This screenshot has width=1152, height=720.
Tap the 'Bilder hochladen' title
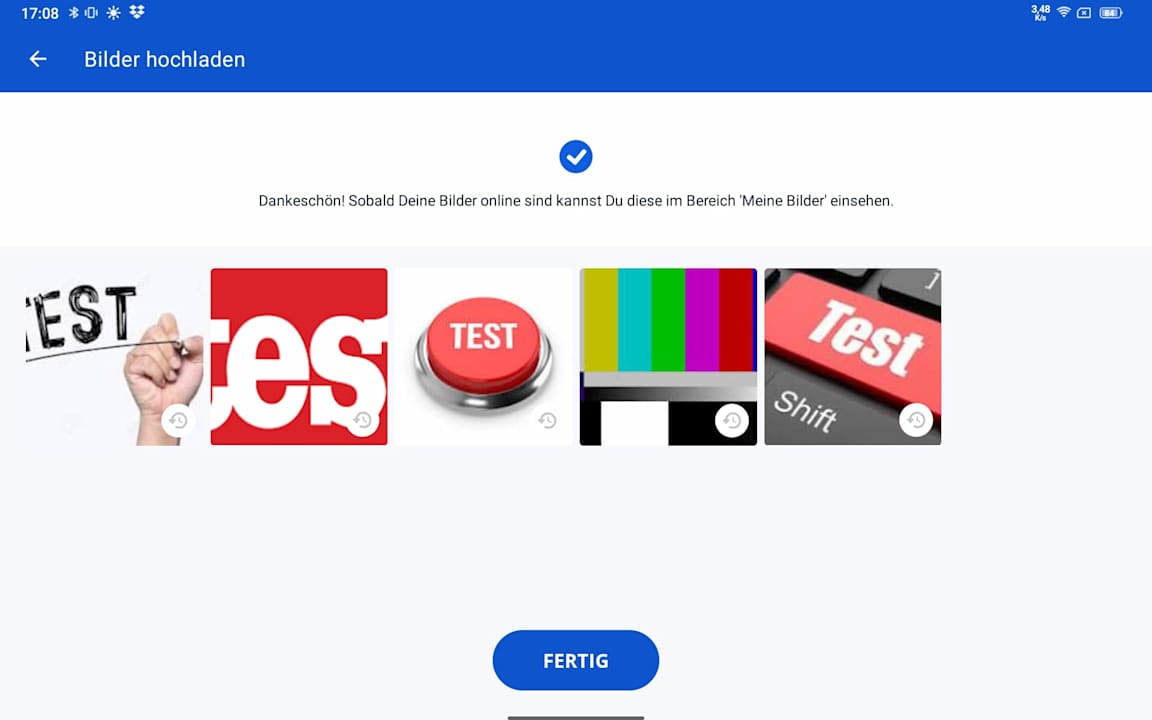point(165,60)
